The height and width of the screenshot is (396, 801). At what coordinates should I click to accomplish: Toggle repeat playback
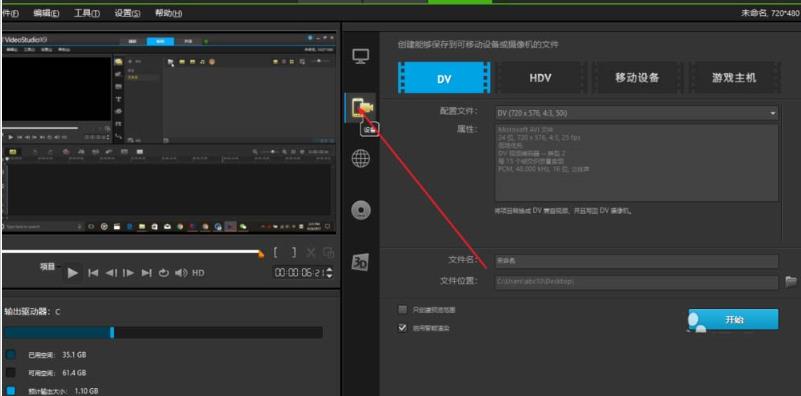tap(163, 273)
